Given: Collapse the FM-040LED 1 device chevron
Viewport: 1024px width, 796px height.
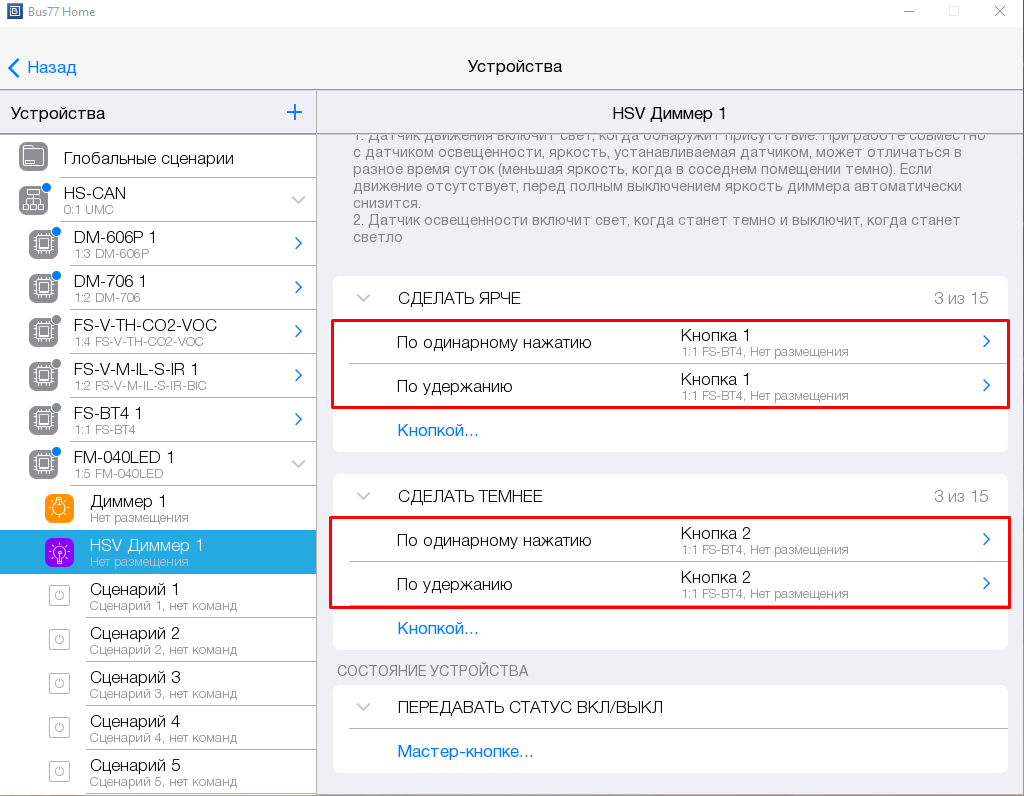Looking at the screenshot, I should point(298,464).
